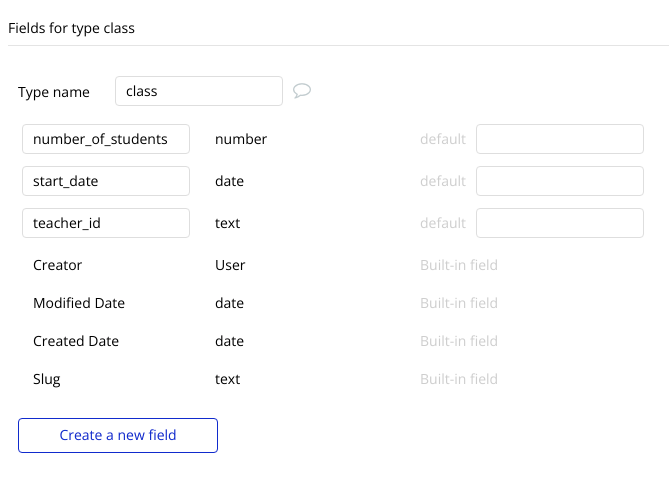Click the Type name label
The image size is (669, 482).
point(54,92)
